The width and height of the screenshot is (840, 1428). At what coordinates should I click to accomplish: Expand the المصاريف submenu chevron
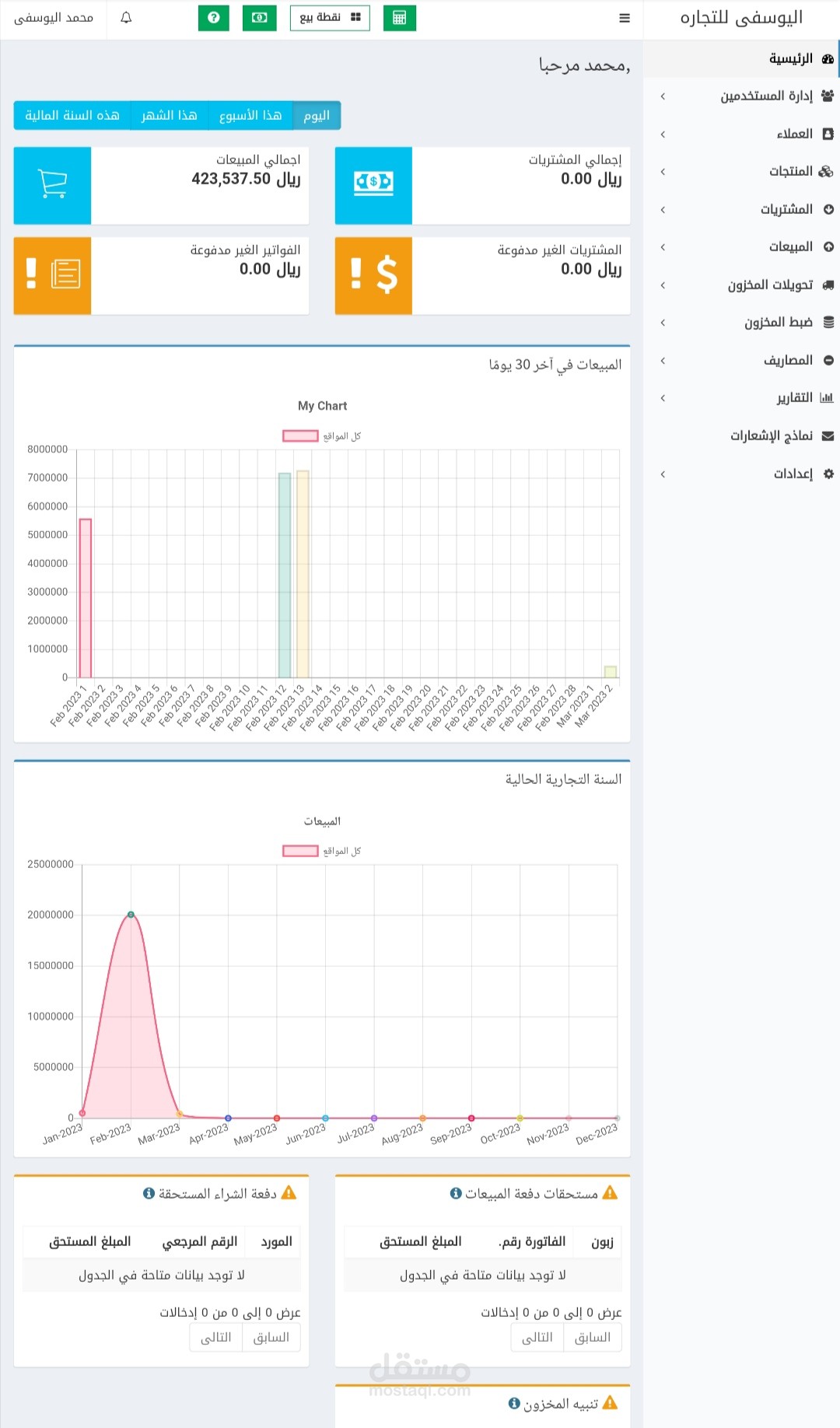click(663, 360)
